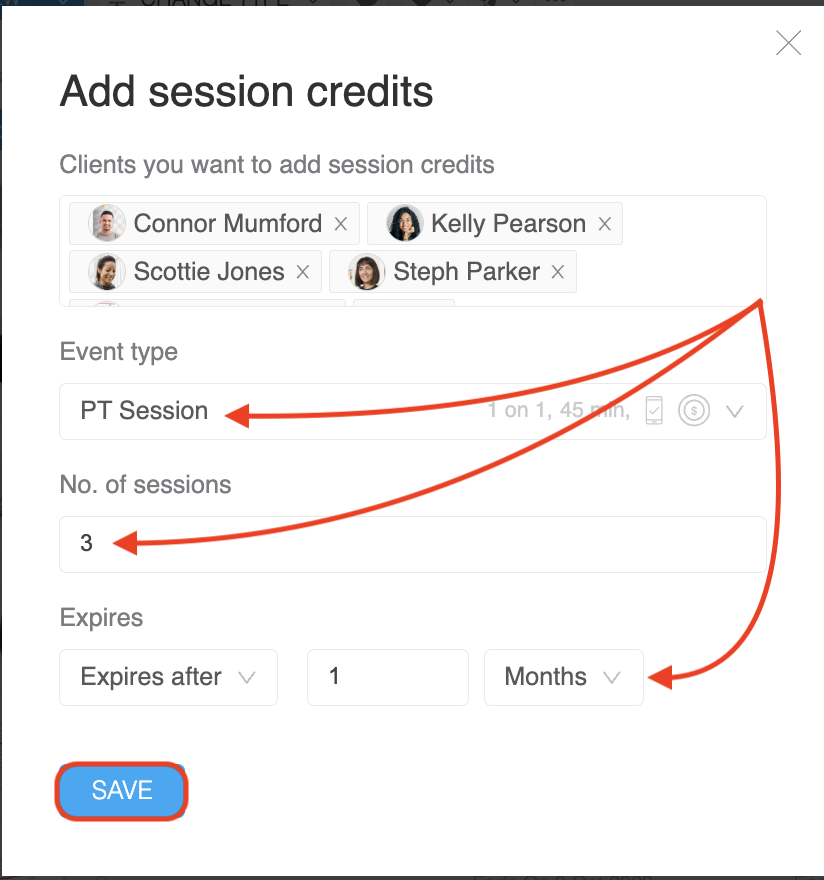Viewport: 824px width, 880px height.
Task: Click the dollar coin icon in Event type
Action: tap(693, 411)
